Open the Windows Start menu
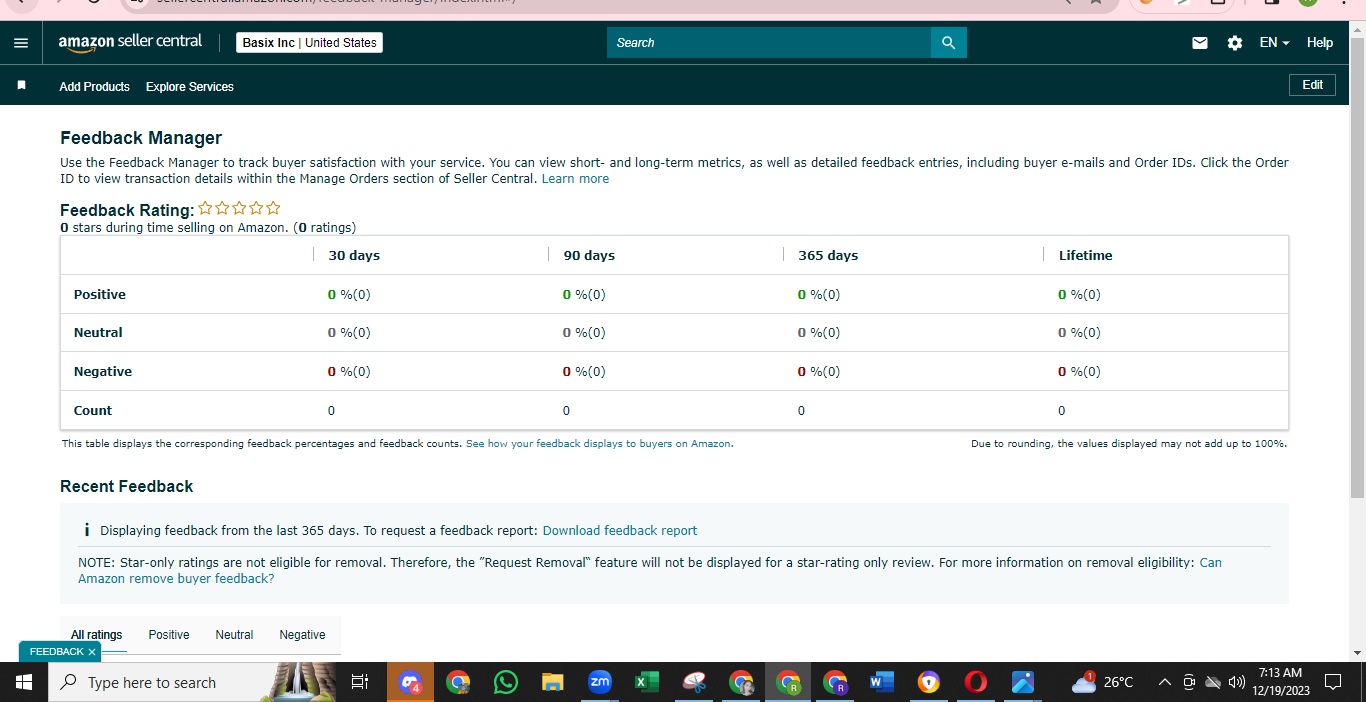The image size is (1366, 702). [x=24, y=682]
